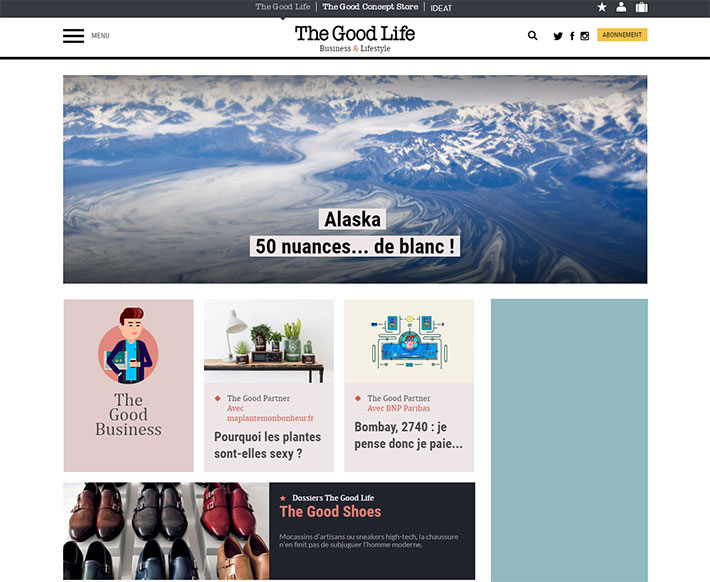
Task: Read 'Pourquoi les plantes sont-elles sexy ?'
Action: [268, 445]
